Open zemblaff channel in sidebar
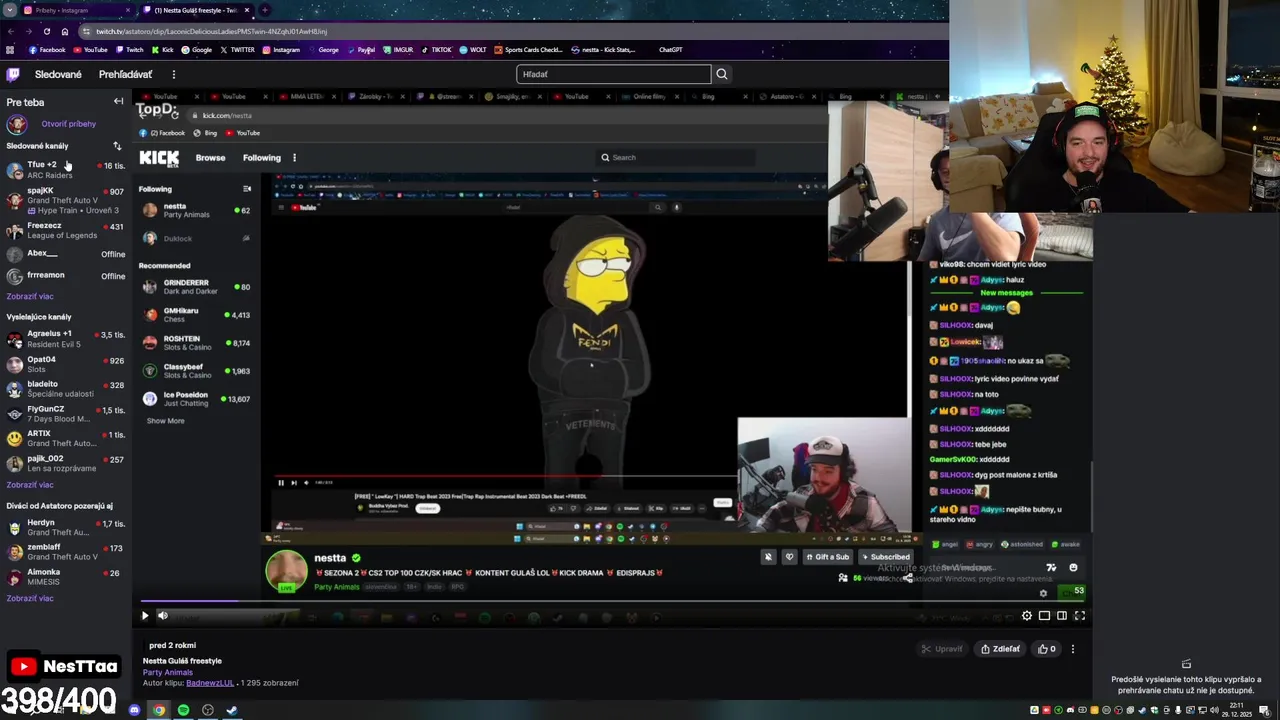 [x=66, y=552]
